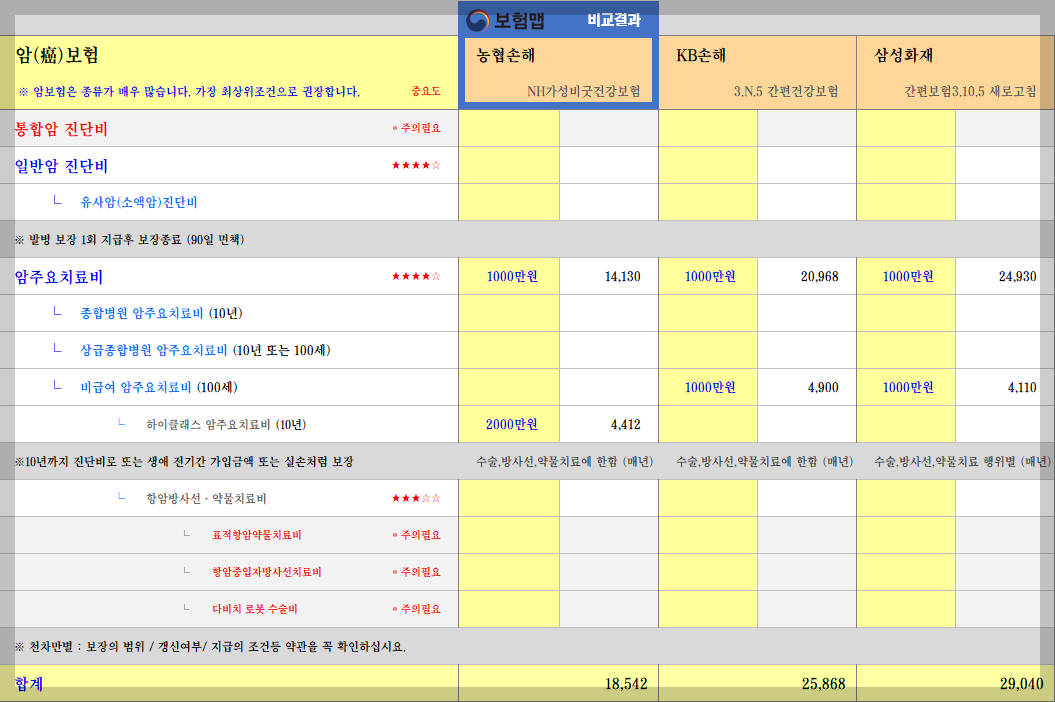Select the 농협손해 company header
Screen dimensions: 1055x702
(x=506, y=55)
